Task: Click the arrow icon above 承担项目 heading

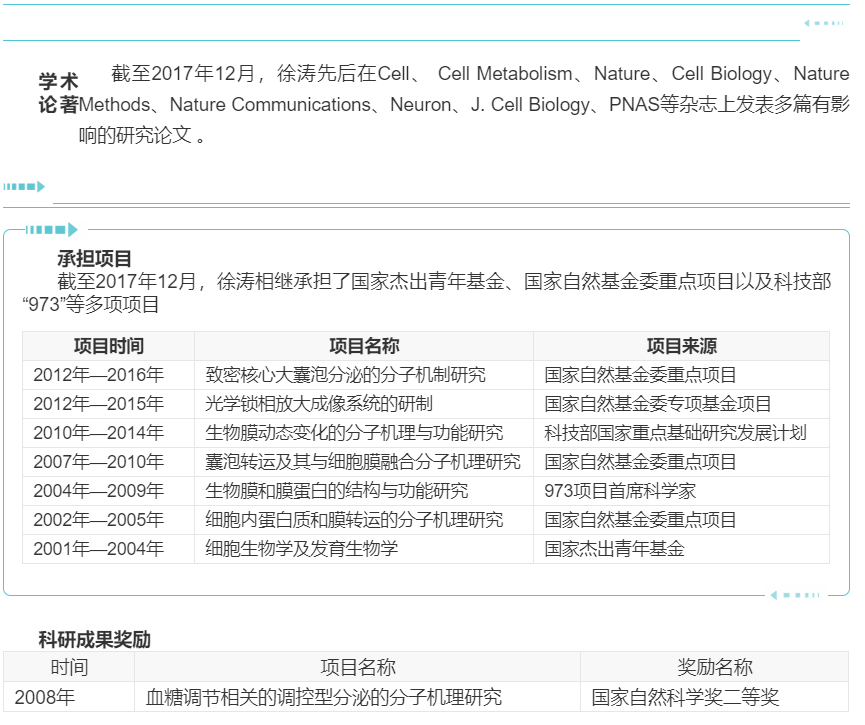Action: 50,230
